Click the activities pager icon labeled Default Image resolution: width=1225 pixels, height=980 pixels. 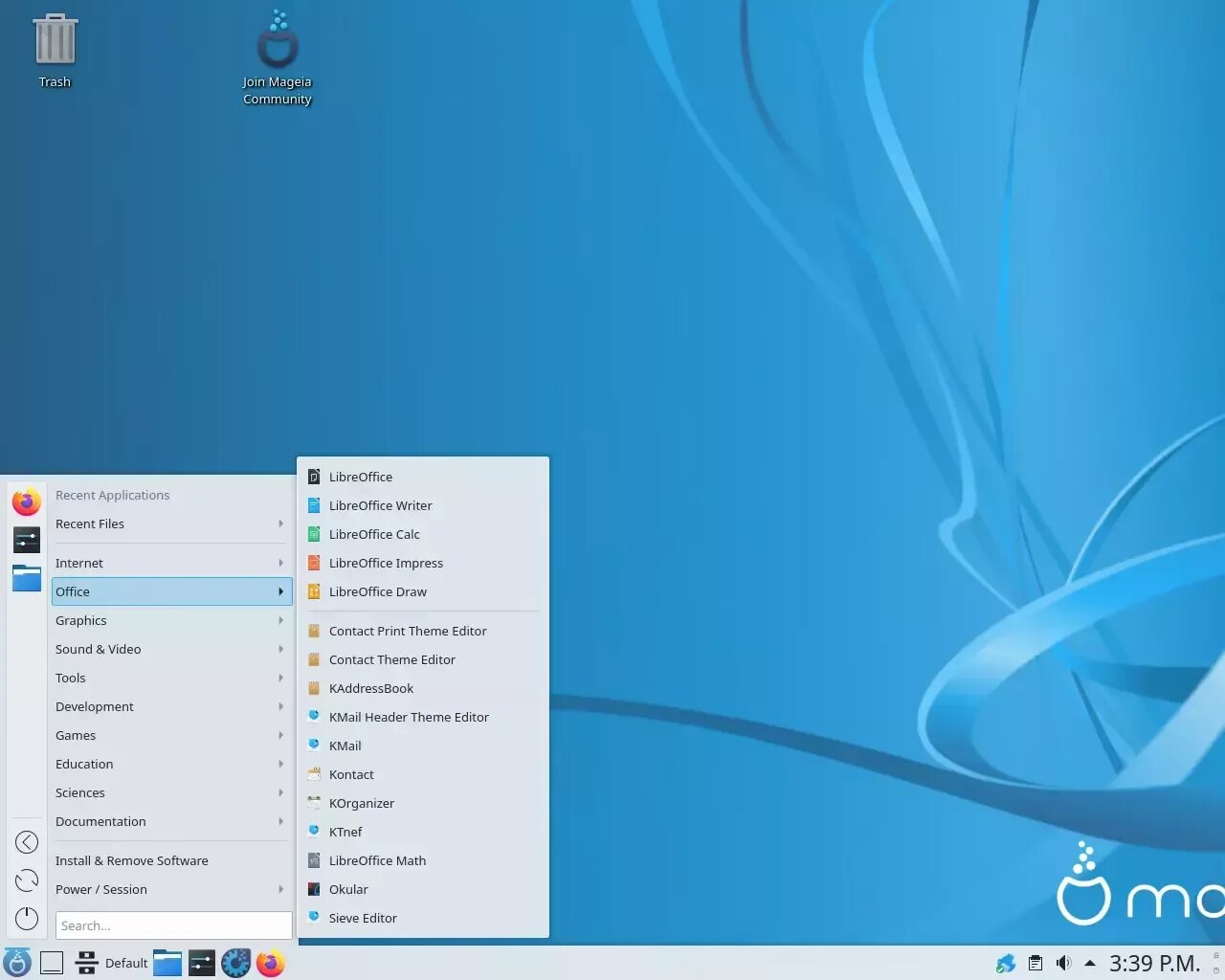pos(87,963)
